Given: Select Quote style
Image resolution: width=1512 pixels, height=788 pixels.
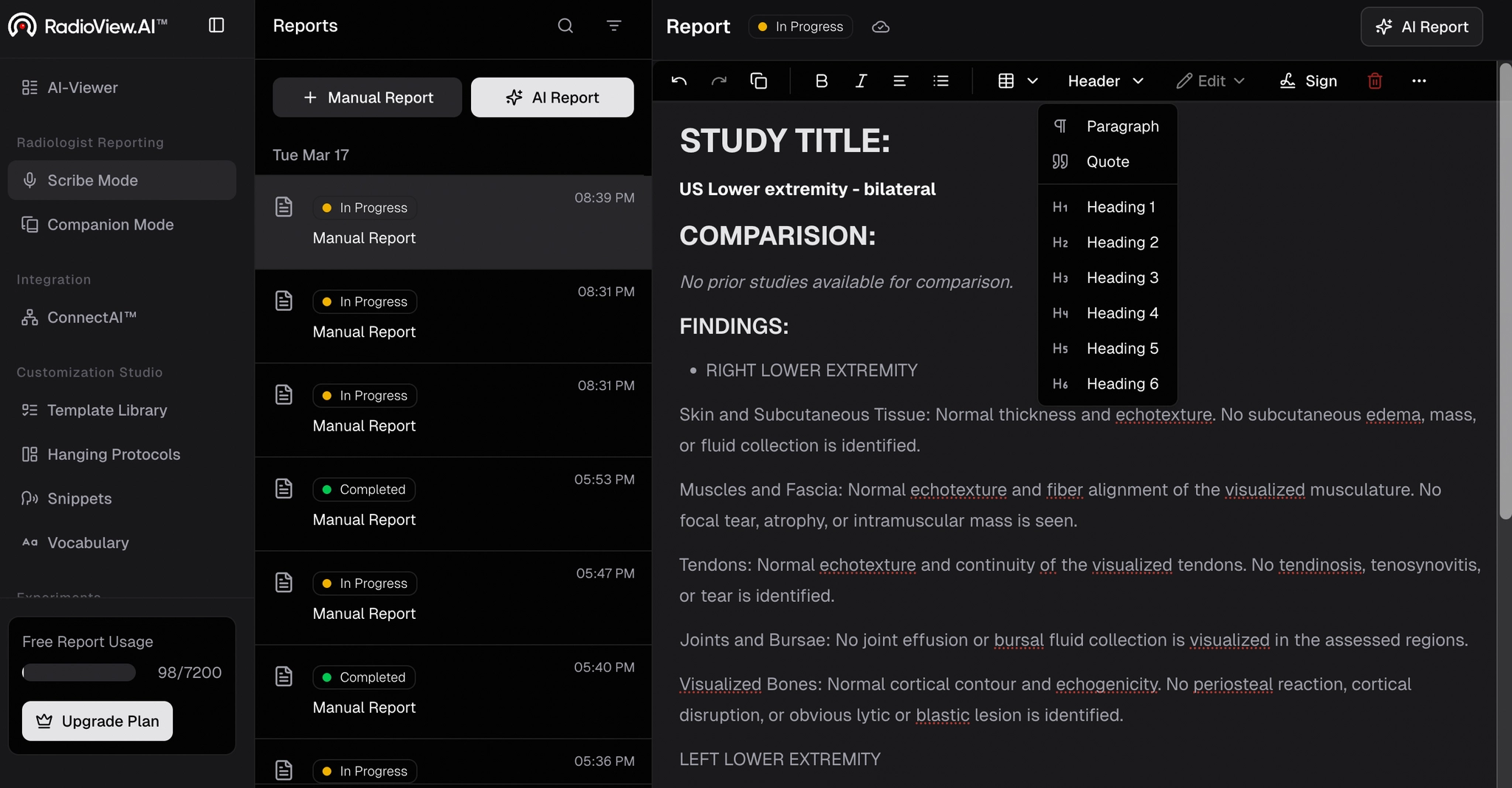Looking at the screenshot, I should click(x=1107, y=162).
